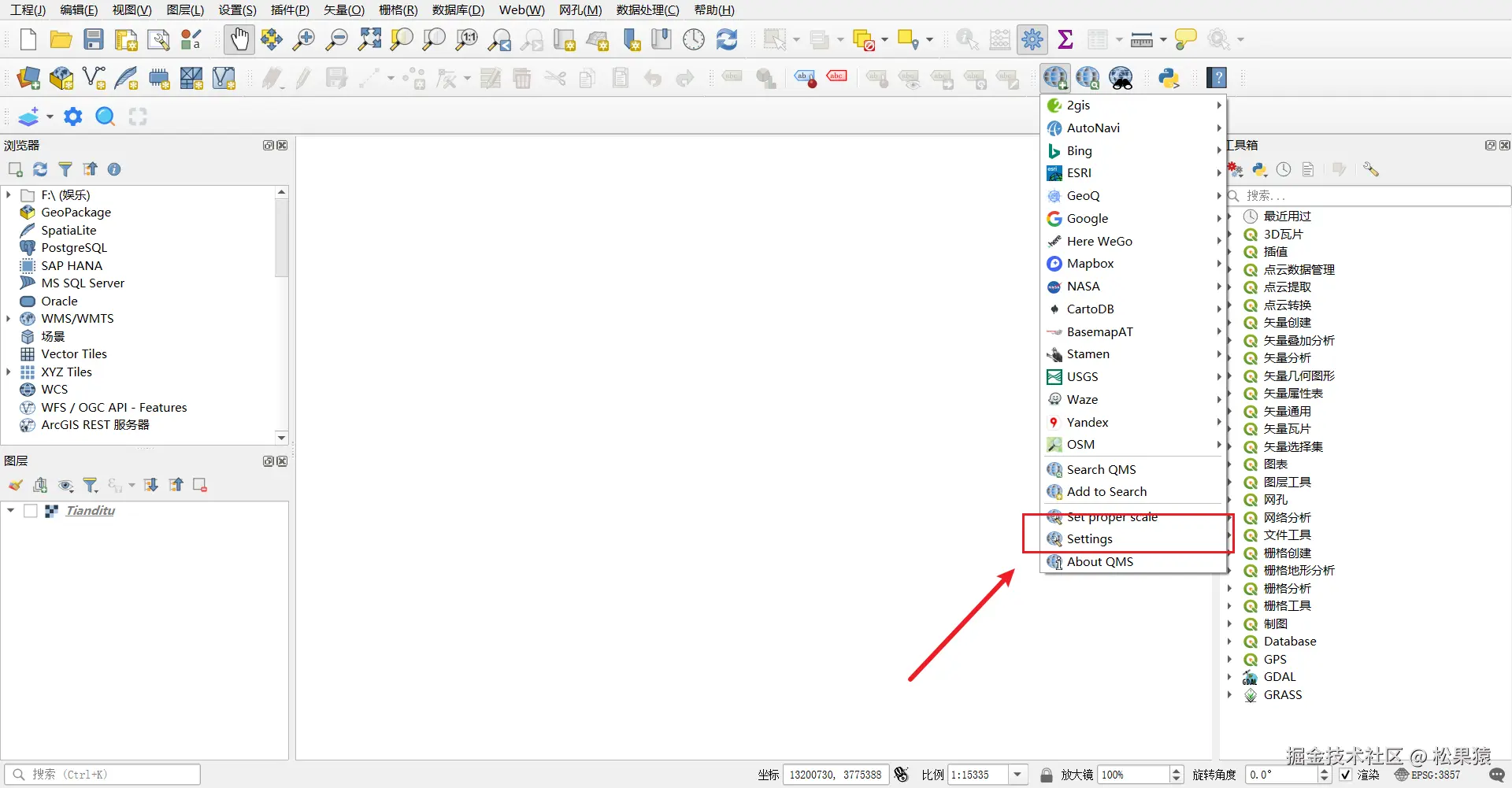
Task: Open toolbox options wrench icon
Action: click(x=1371, y=169)
